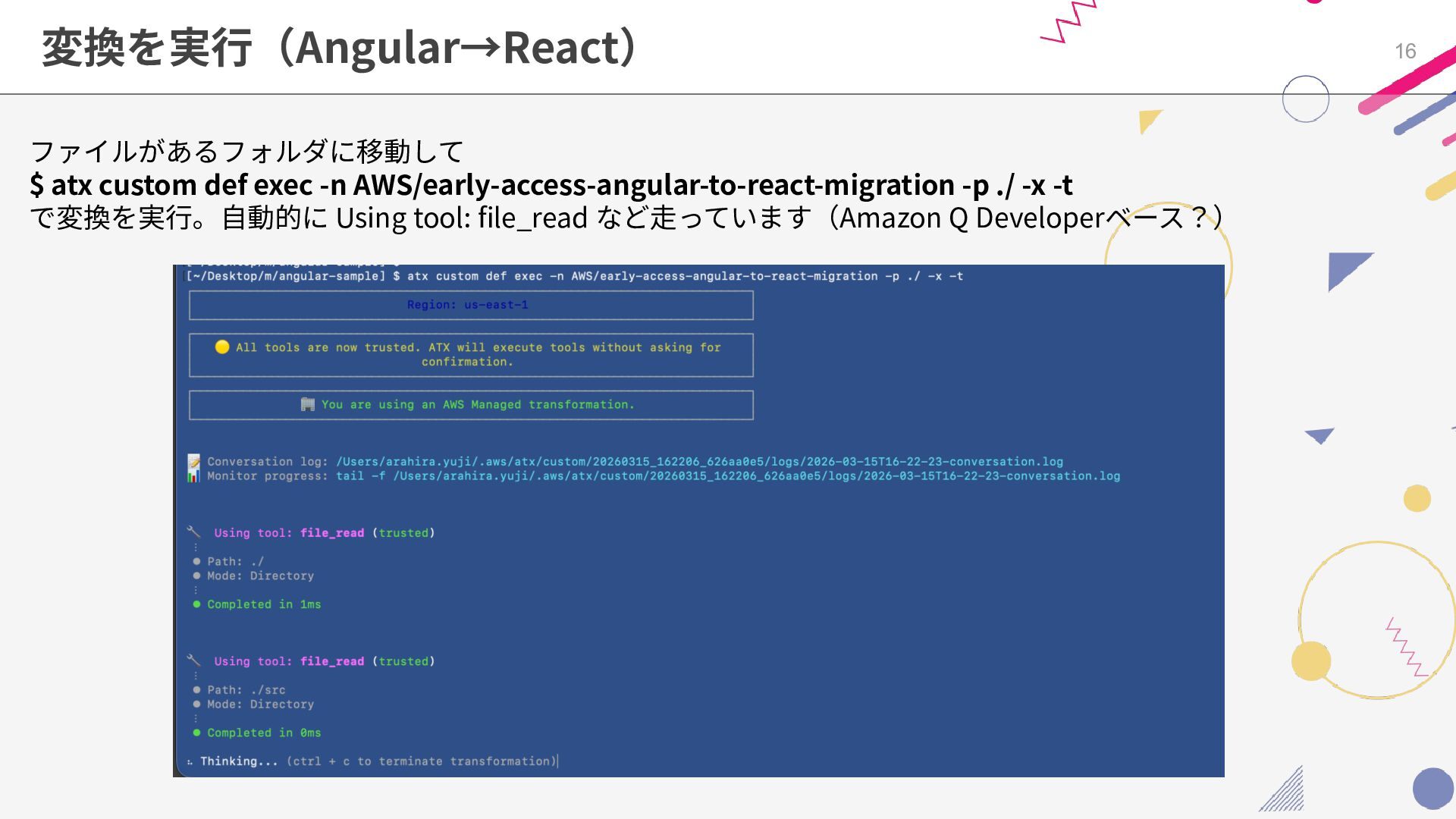Click green dot next to Completed in 0ms
The image size is (1456, 819).
[197, 733]
